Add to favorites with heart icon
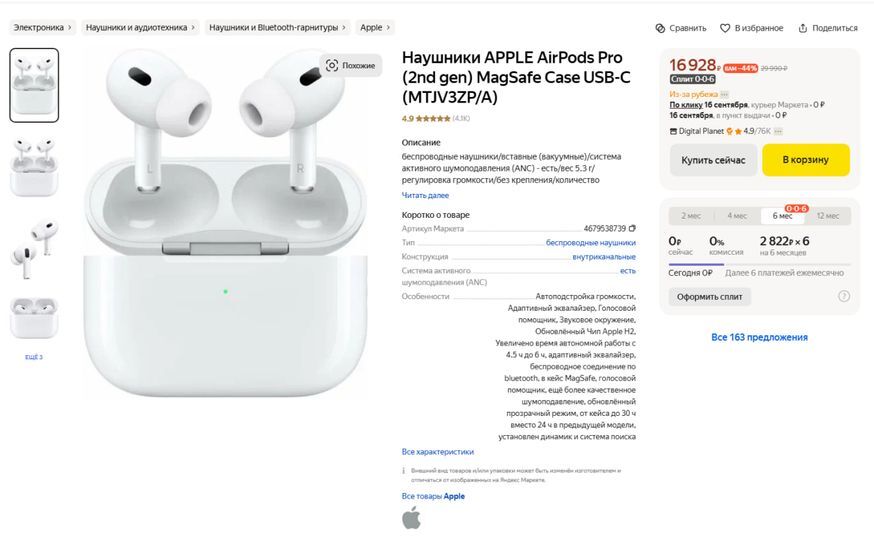 [725, 28]
